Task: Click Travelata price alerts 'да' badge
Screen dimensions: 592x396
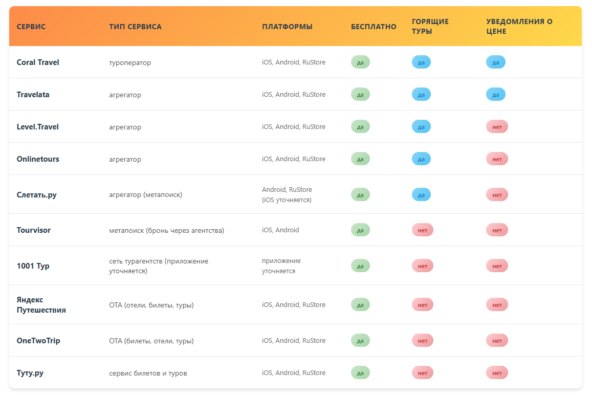Action: point(496,94)
